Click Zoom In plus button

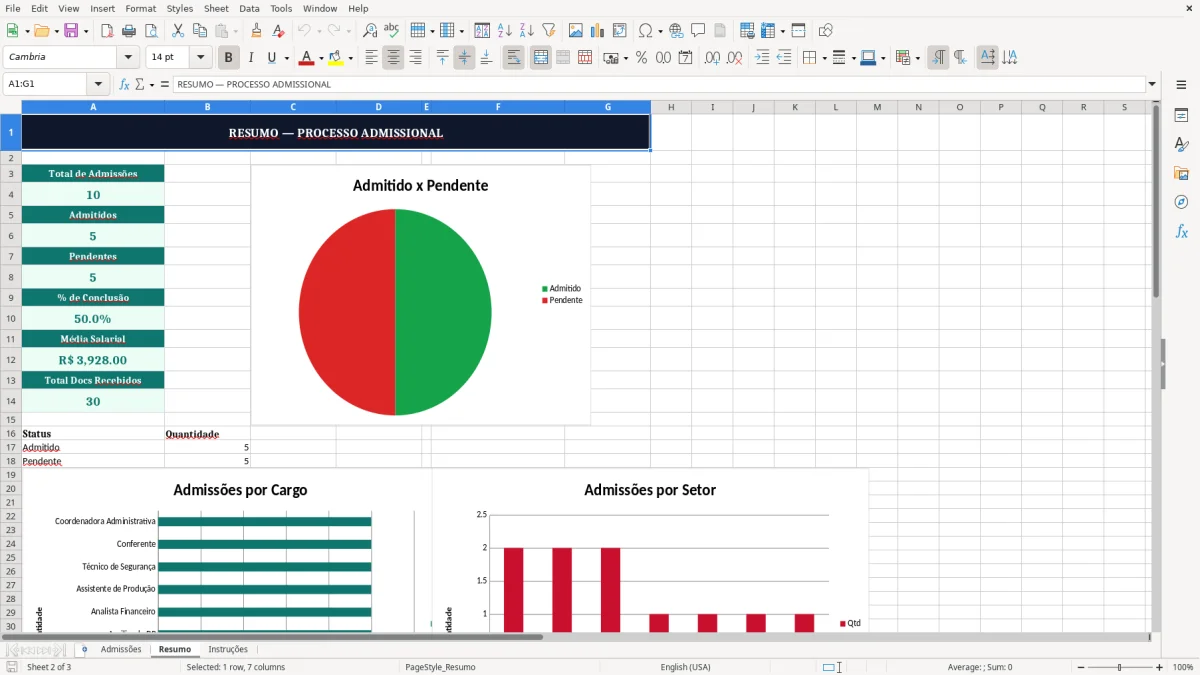click(1160, 667)
